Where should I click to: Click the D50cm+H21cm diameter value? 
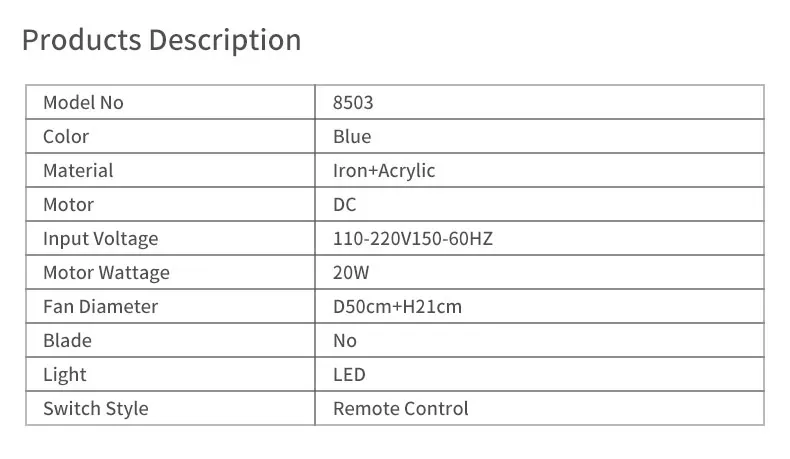[397, 307]
